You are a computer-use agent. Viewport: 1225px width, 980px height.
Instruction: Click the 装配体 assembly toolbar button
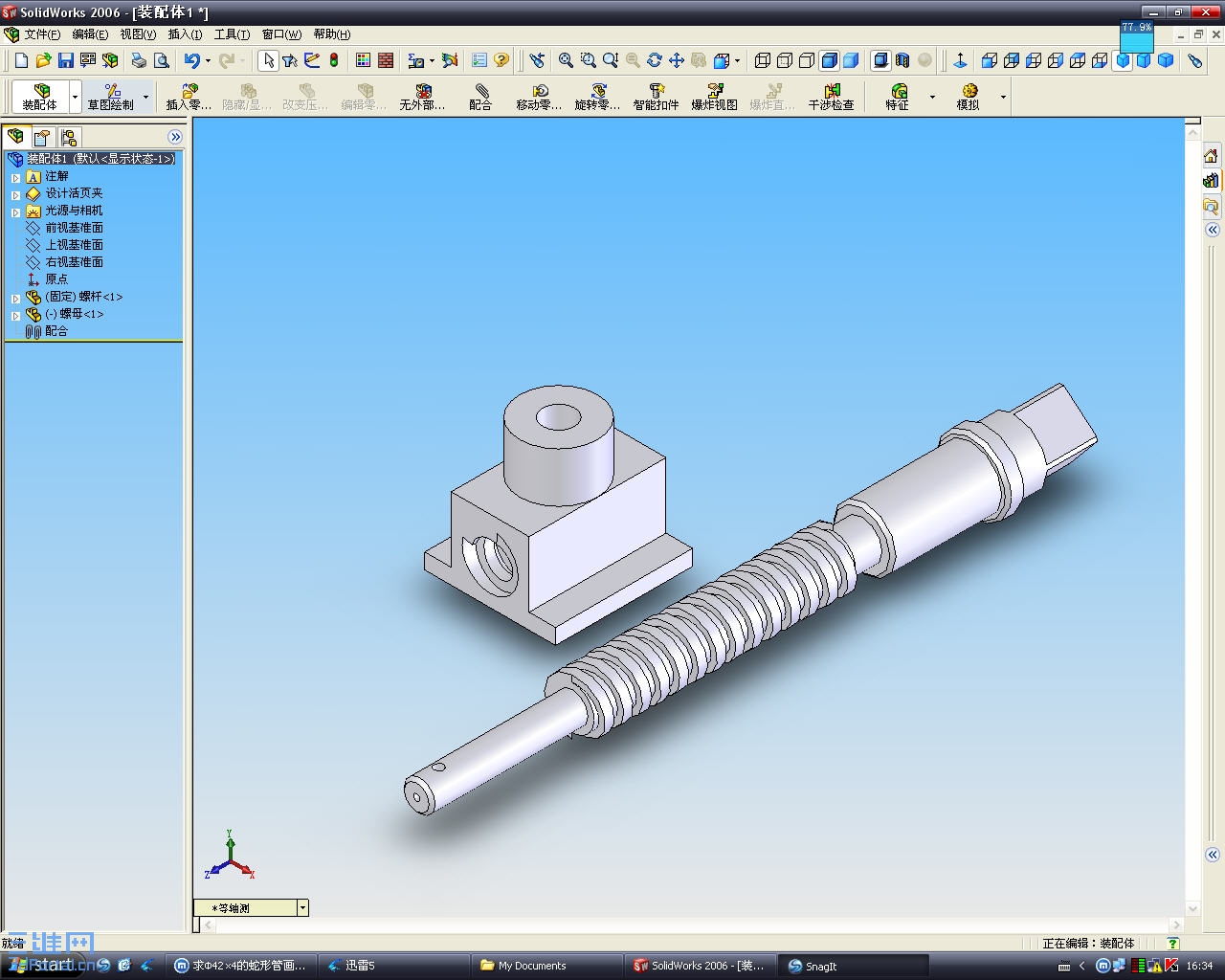click(40, 97)
